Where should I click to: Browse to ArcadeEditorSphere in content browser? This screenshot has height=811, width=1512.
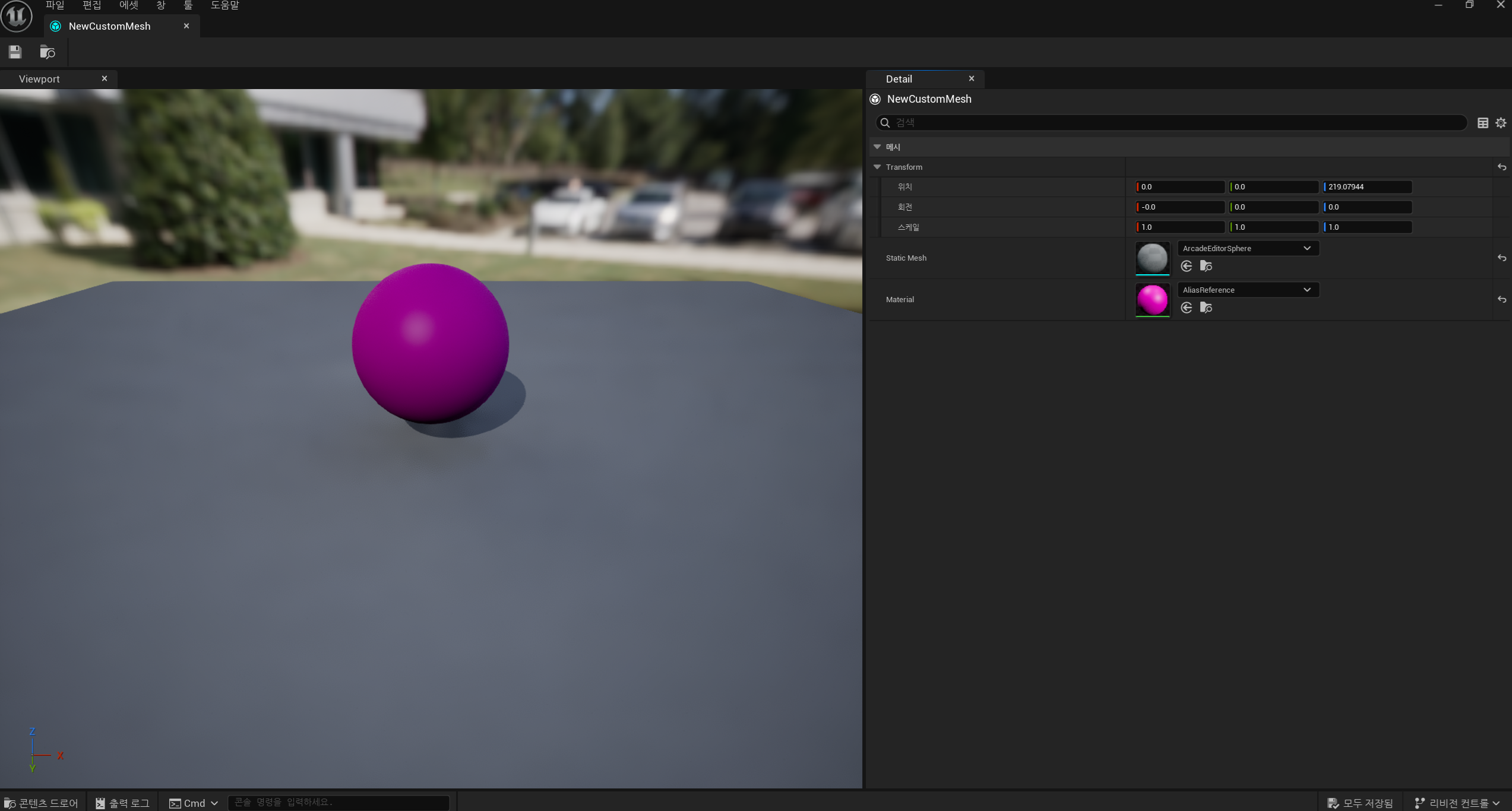tap(1206, 266)
